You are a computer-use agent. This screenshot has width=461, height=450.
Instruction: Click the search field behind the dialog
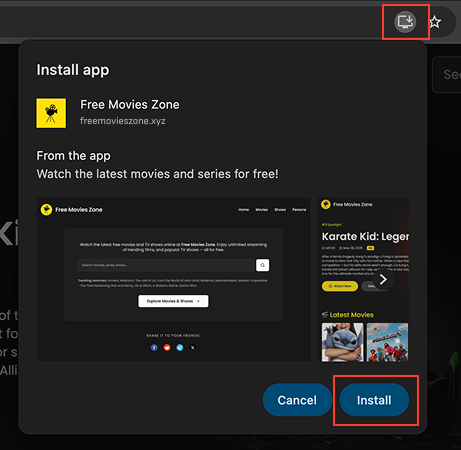pos(447,75)
